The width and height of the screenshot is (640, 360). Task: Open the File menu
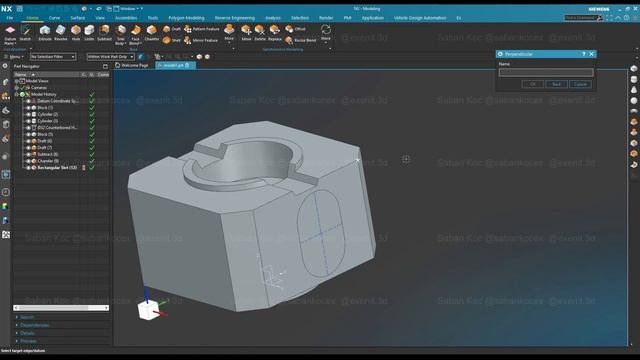click(x=9, y=18)
